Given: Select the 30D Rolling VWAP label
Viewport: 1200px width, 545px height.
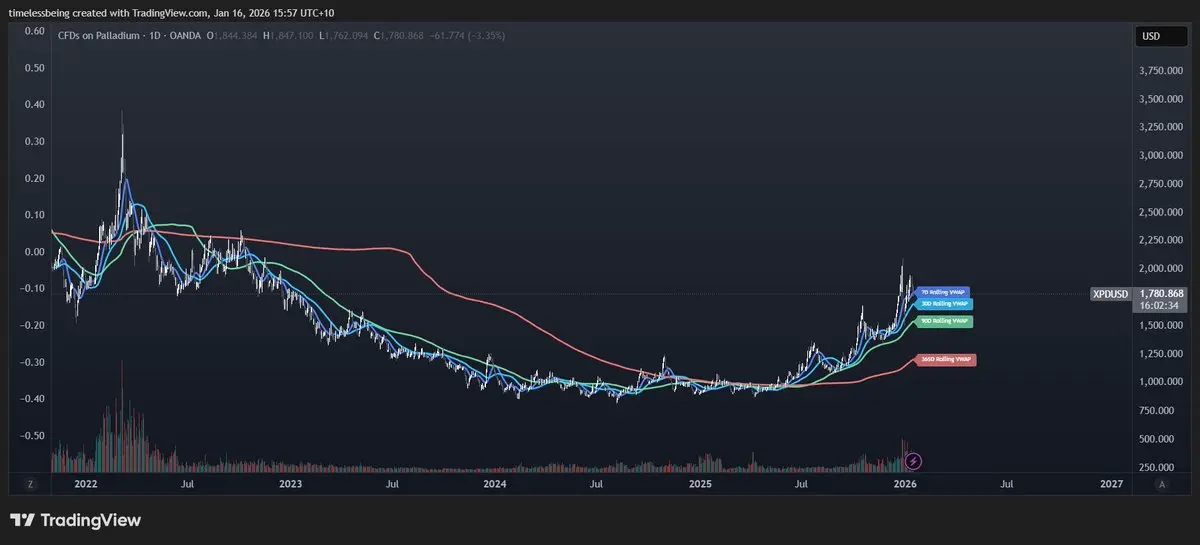Looking at the screenshot, I should pyautogui.click(x=943, y=303).
